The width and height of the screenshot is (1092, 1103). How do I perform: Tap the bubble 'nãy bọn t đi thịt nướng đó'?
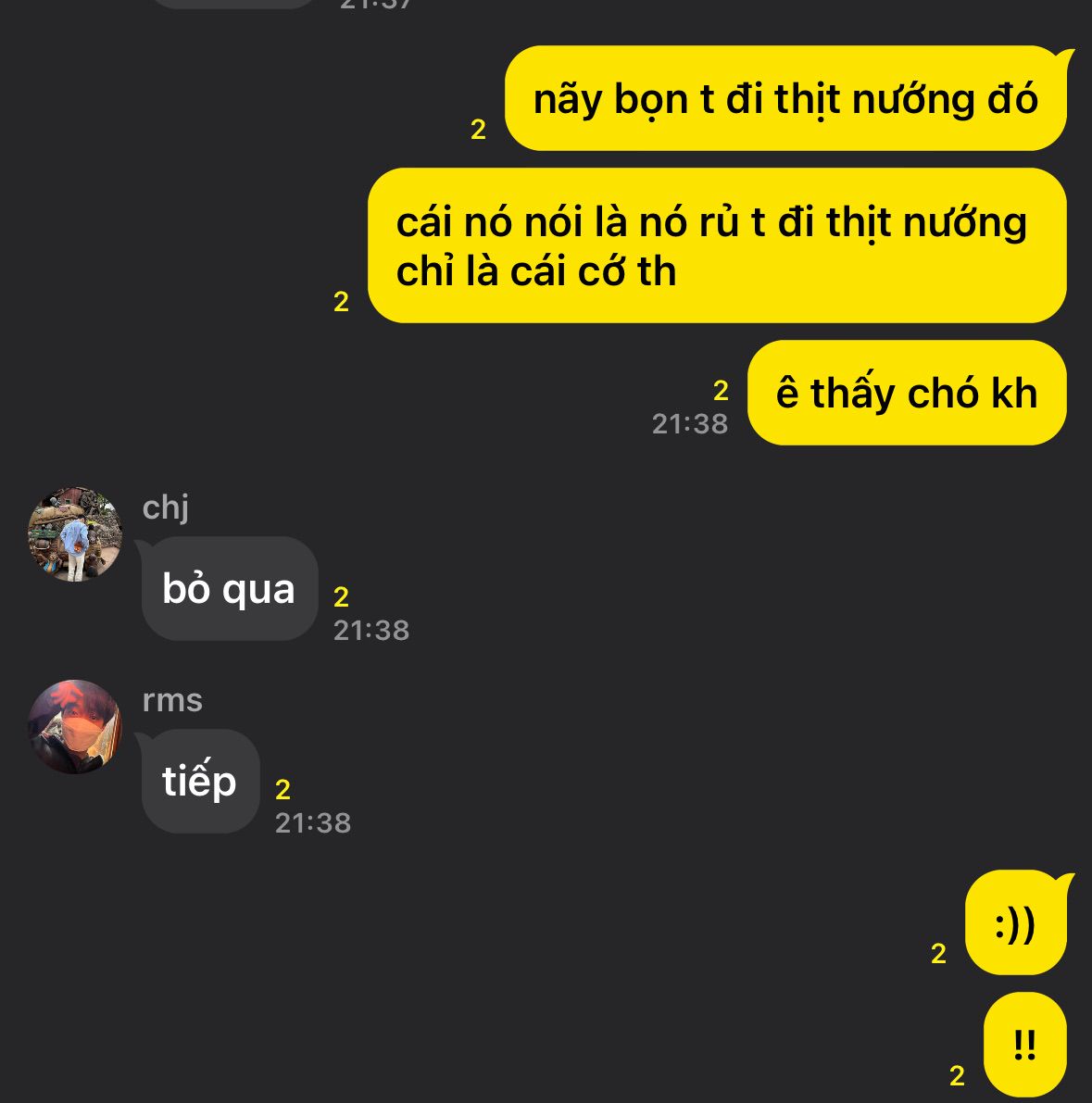pos(786,98)
